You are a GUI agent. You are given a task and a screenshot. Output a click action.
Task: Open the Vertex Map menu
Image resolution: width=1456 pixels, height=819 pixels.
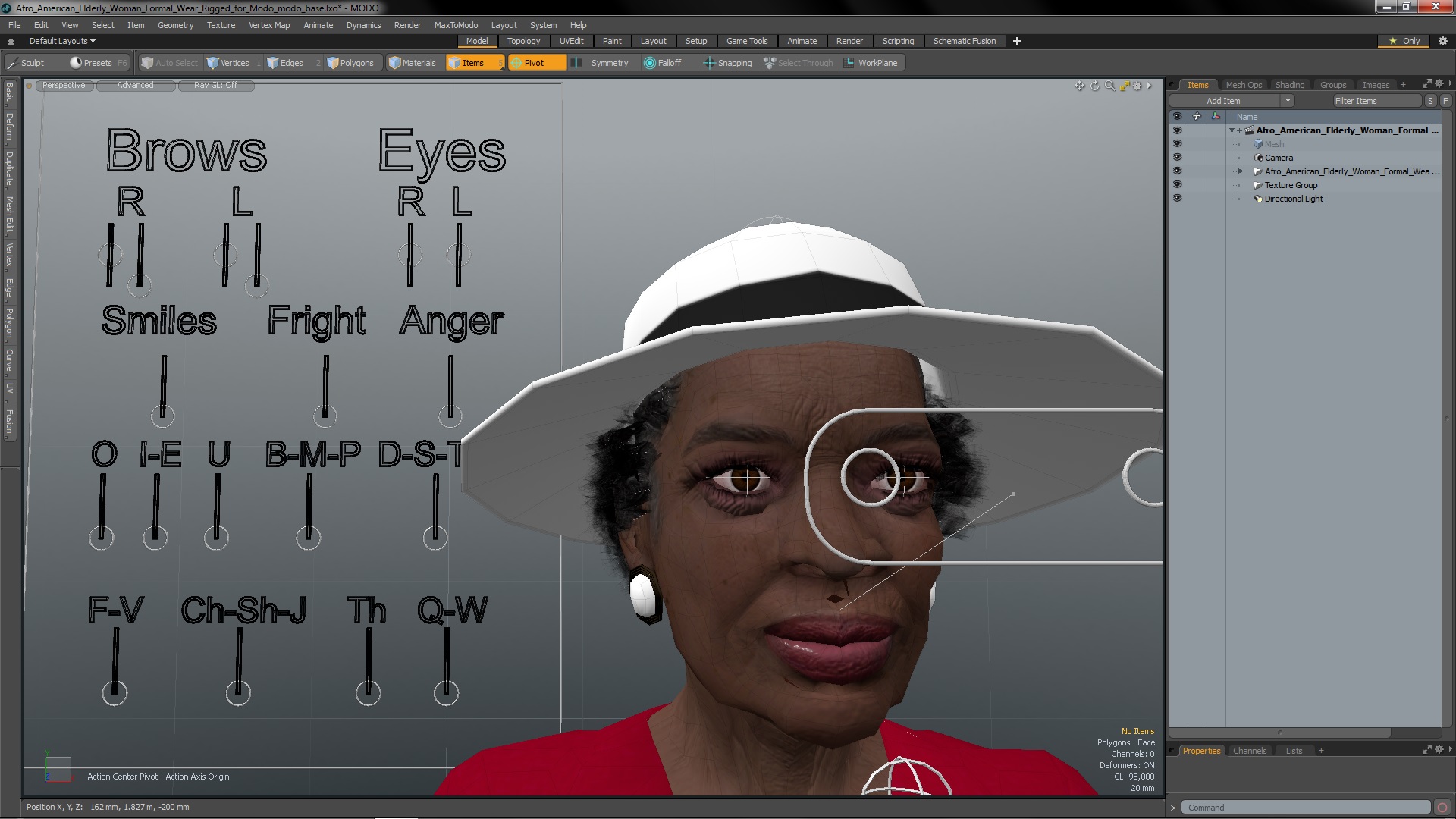269,25
